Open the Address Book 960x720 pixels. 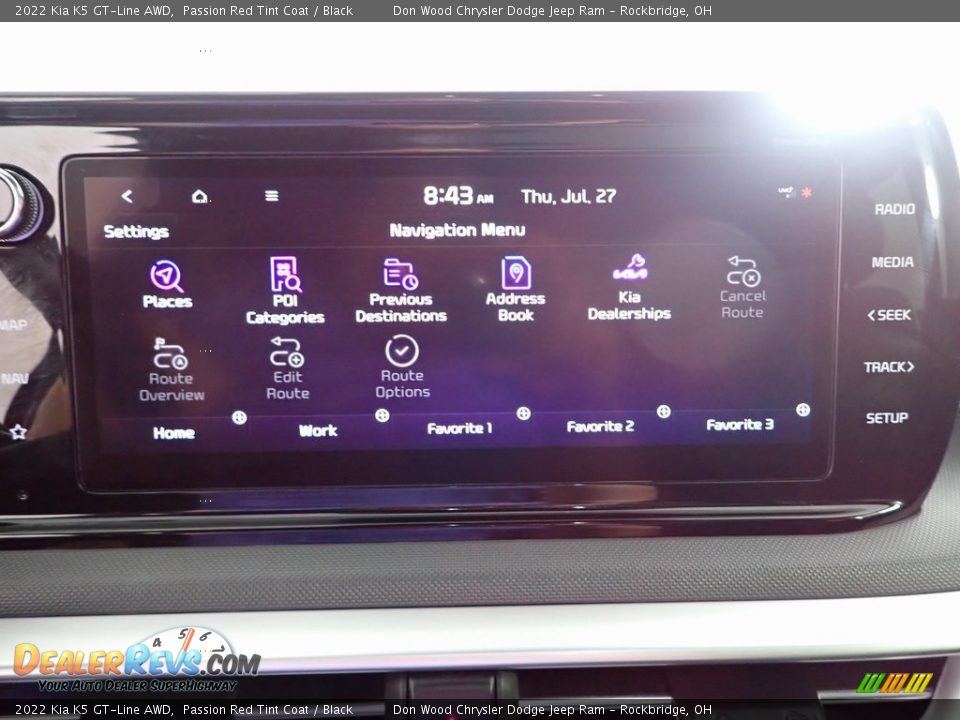pyautogui.click(x=515, y=272)
